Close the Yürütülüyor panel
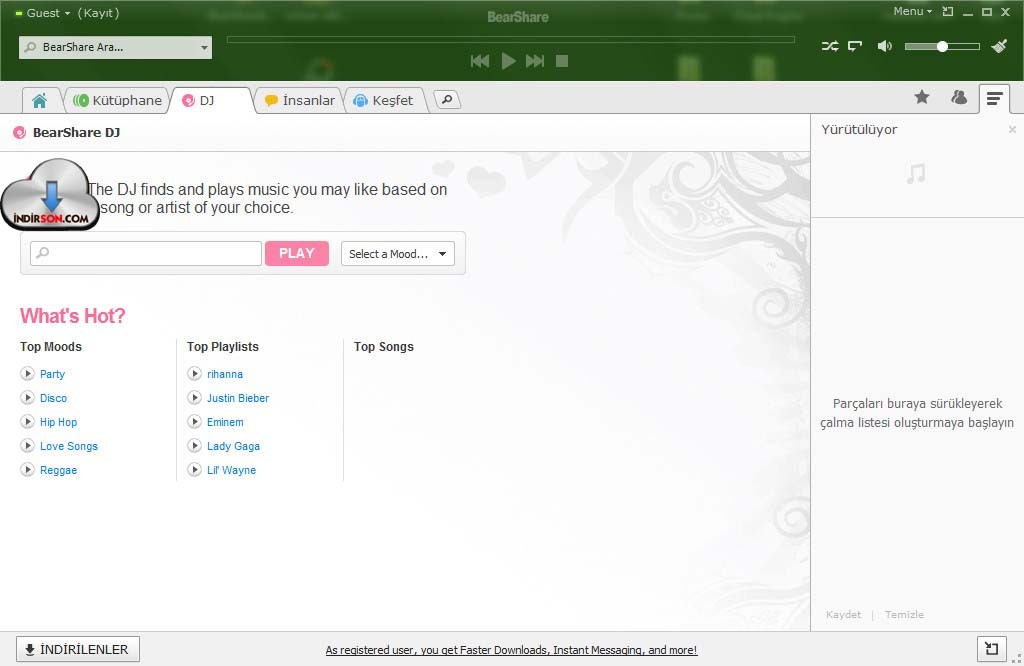 click(1012, 129)
